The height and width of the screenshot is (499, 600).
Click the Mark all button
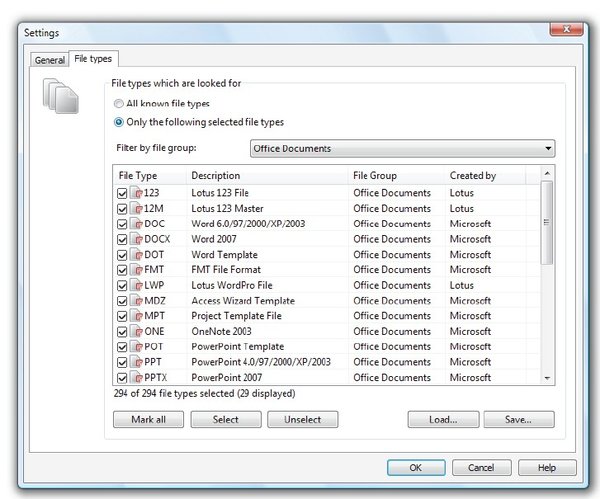tap(148, 420)
